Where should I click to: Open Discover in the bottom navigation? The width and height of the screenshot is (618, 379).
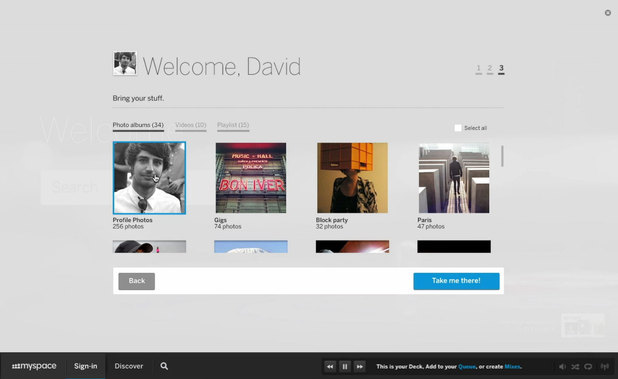pos(128,366)
